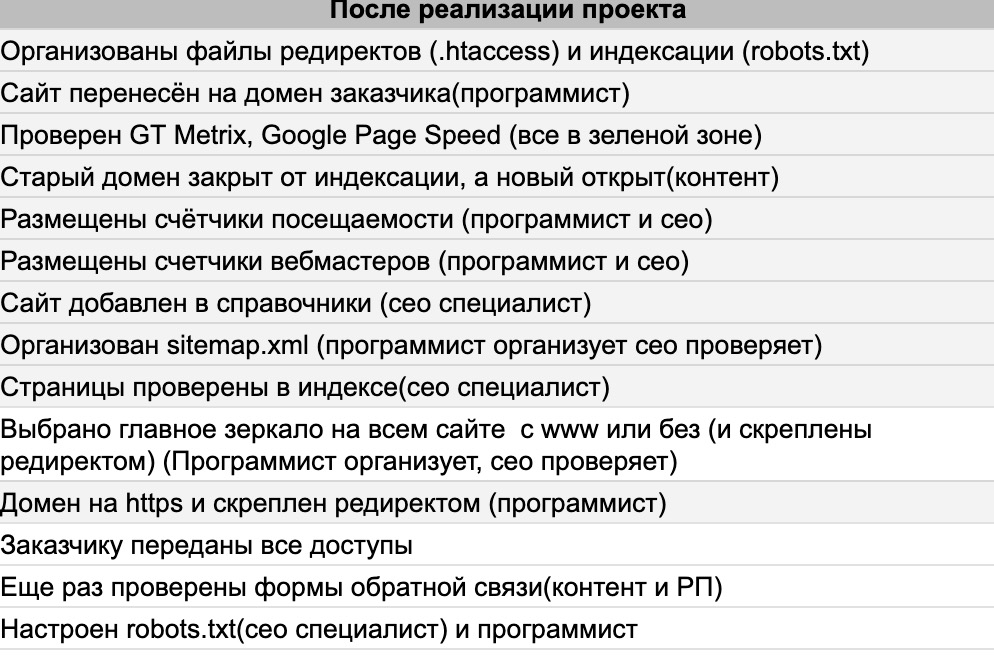Select the cell Размещены счетчики вебмастеров
Image resolution: width=994 pixels, height=656 pixels.
coord(344,262)
